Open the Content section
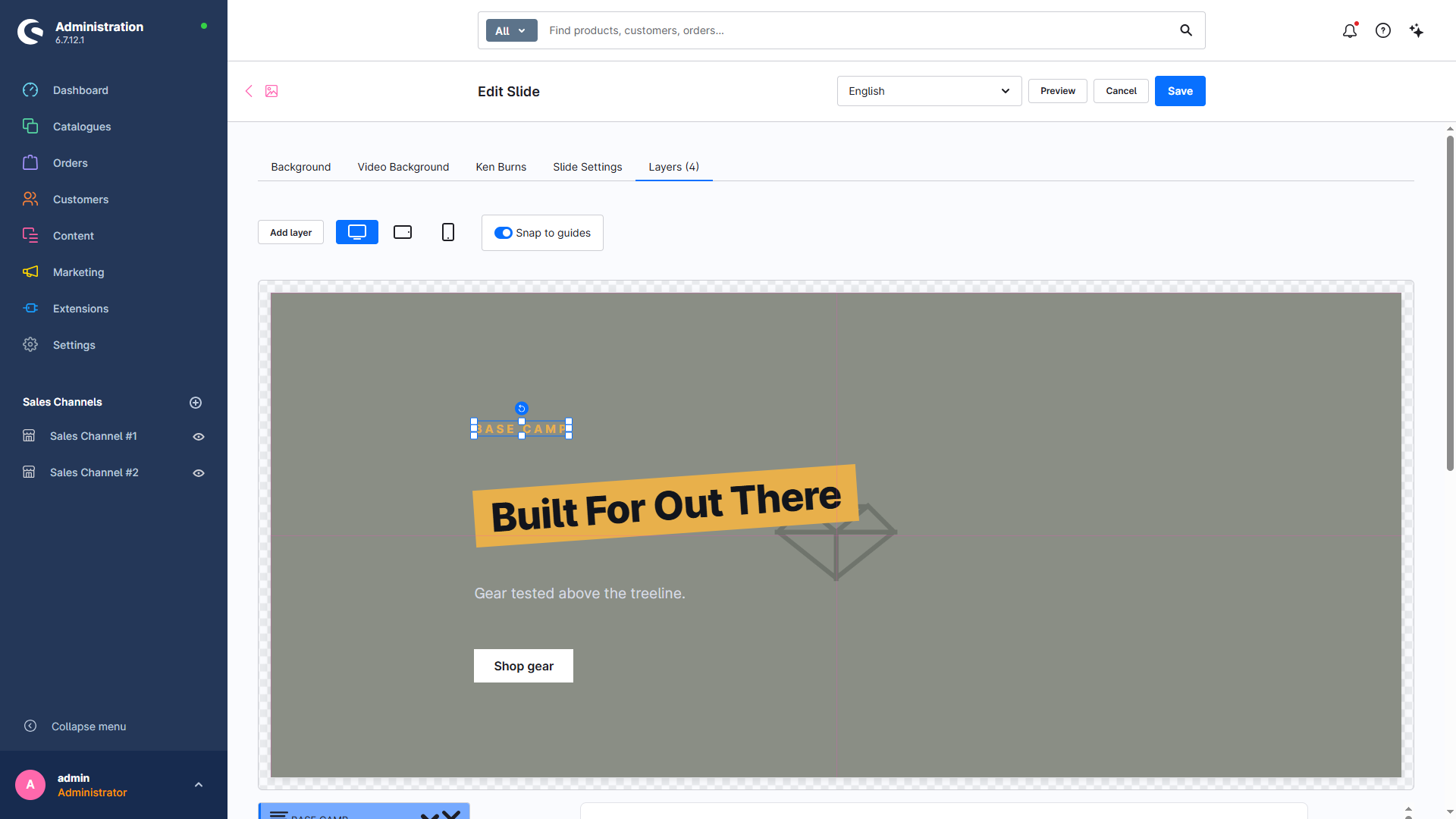The image size is (1456, 819). point(74,236)
